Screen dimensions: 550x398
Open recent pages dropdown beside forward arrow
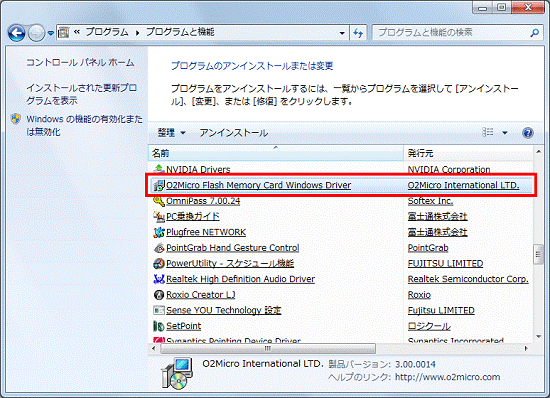click(51, 33)
